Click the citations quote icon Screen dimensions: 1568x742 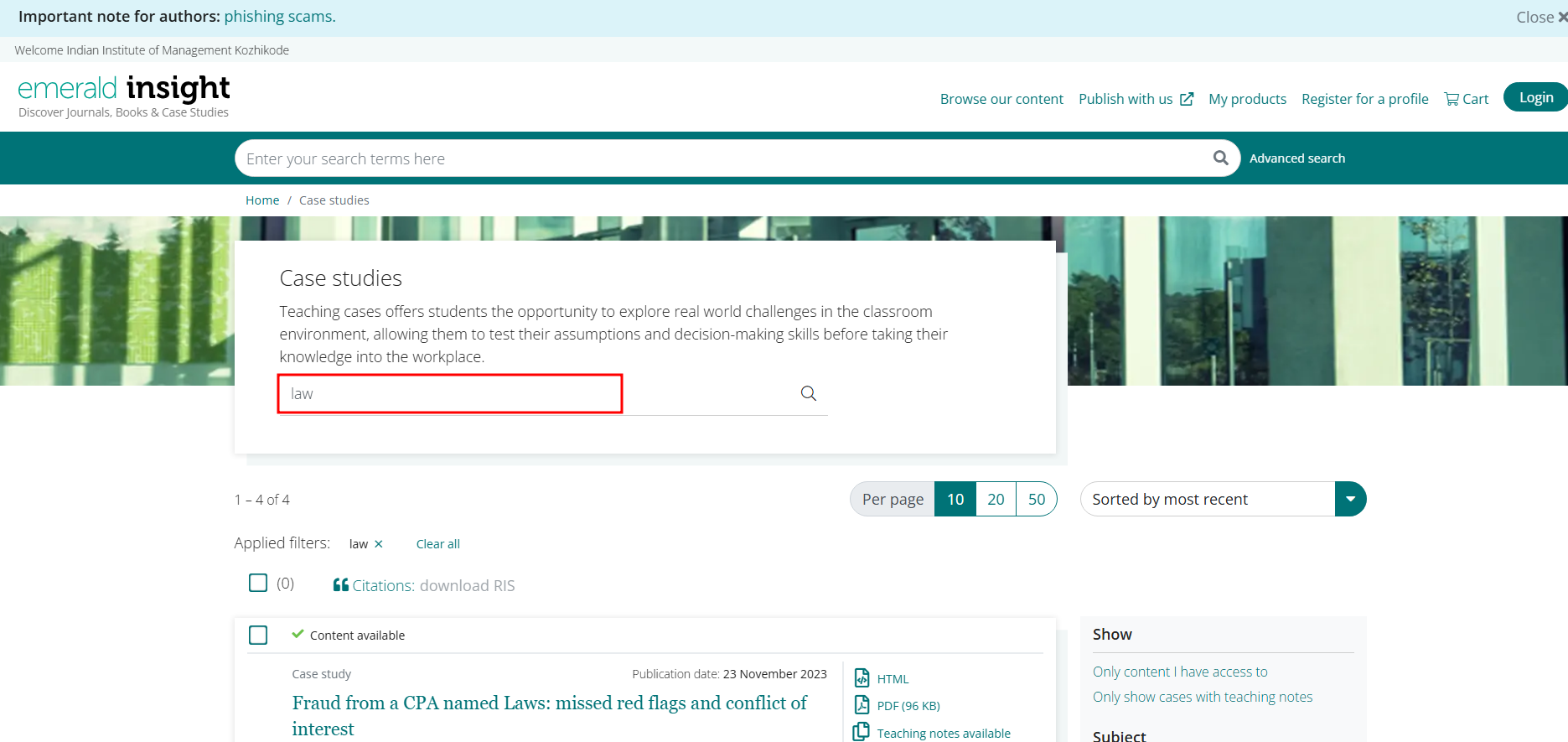[340, 585]
